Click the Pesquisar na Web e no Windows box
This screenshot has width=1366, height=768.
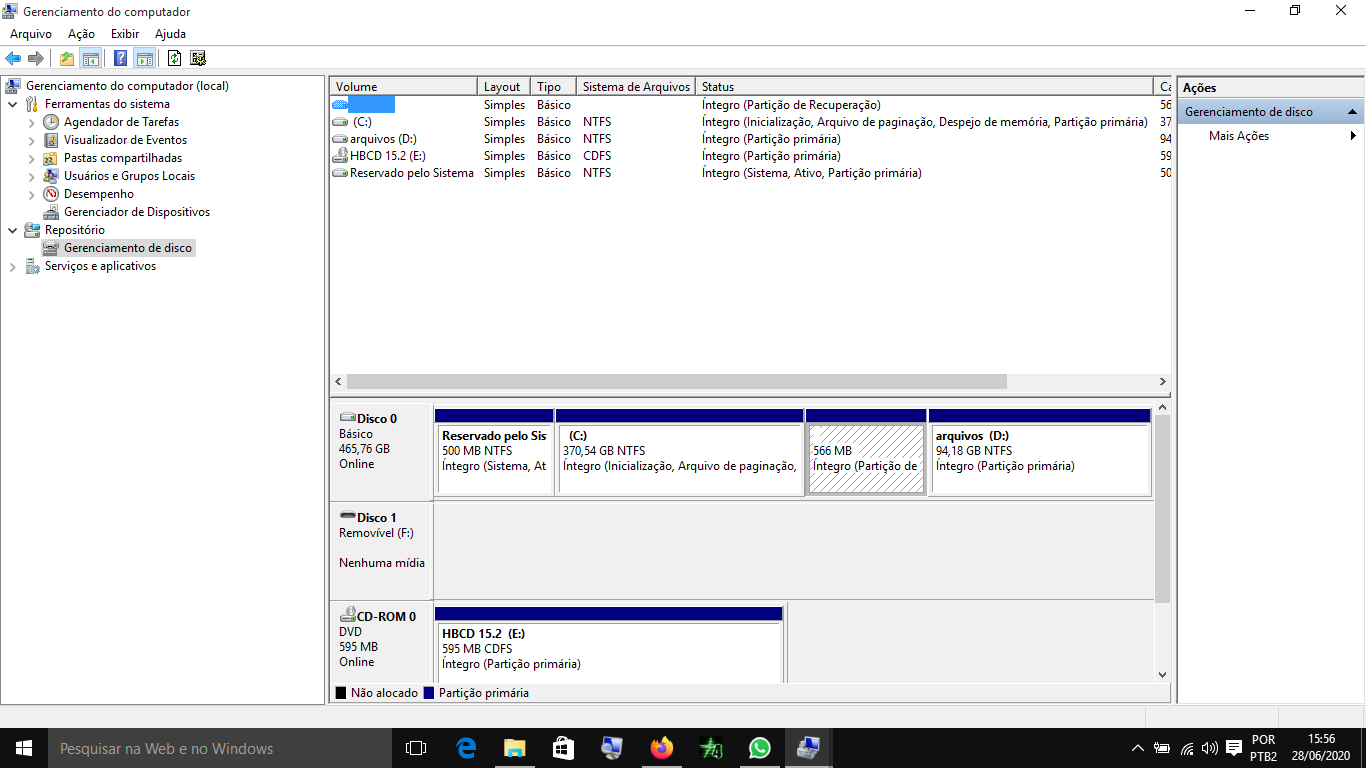click(220, 748)
